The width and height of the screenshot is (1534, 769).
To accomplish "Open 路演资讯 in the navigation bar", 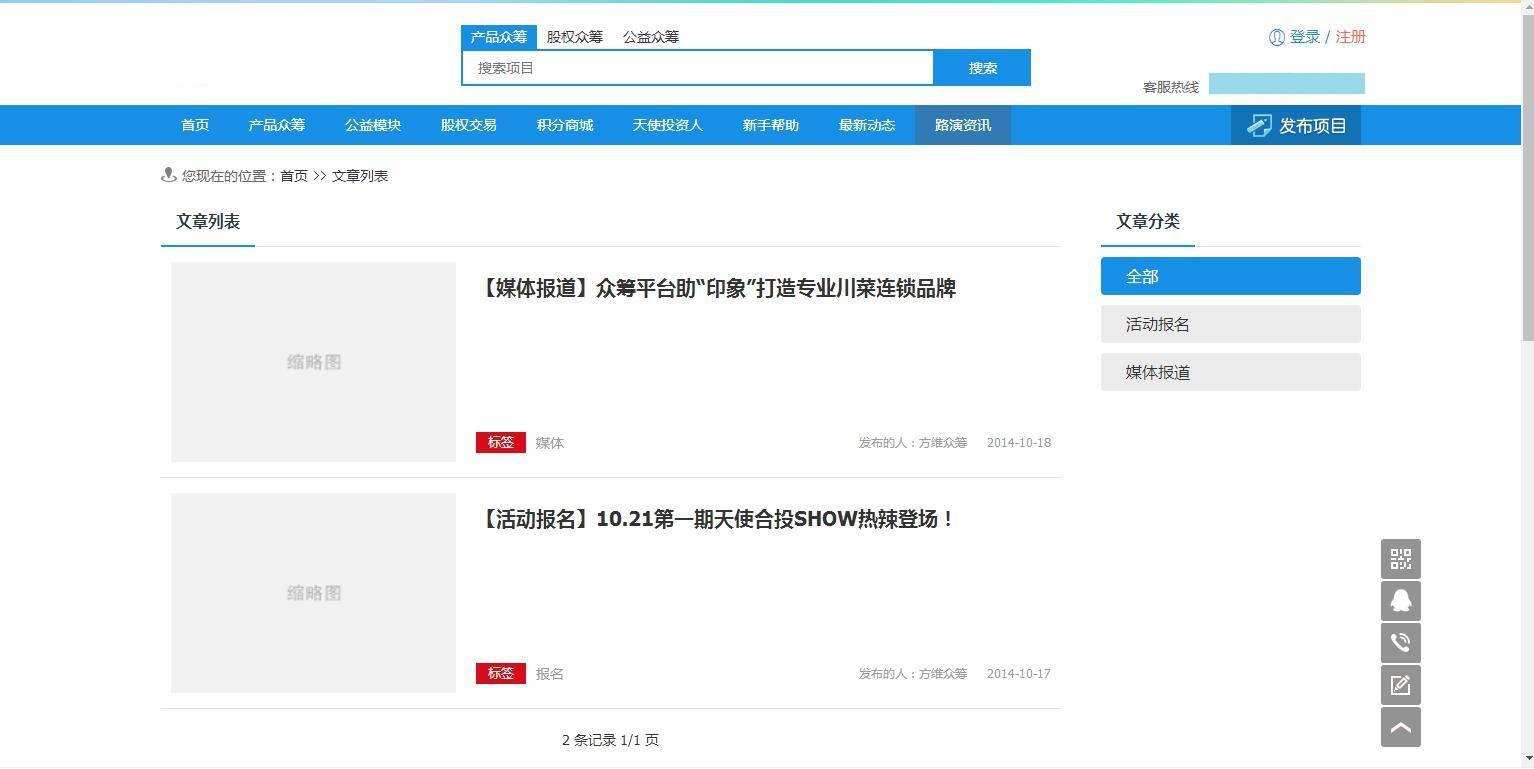I will click(x=962, y=125).
